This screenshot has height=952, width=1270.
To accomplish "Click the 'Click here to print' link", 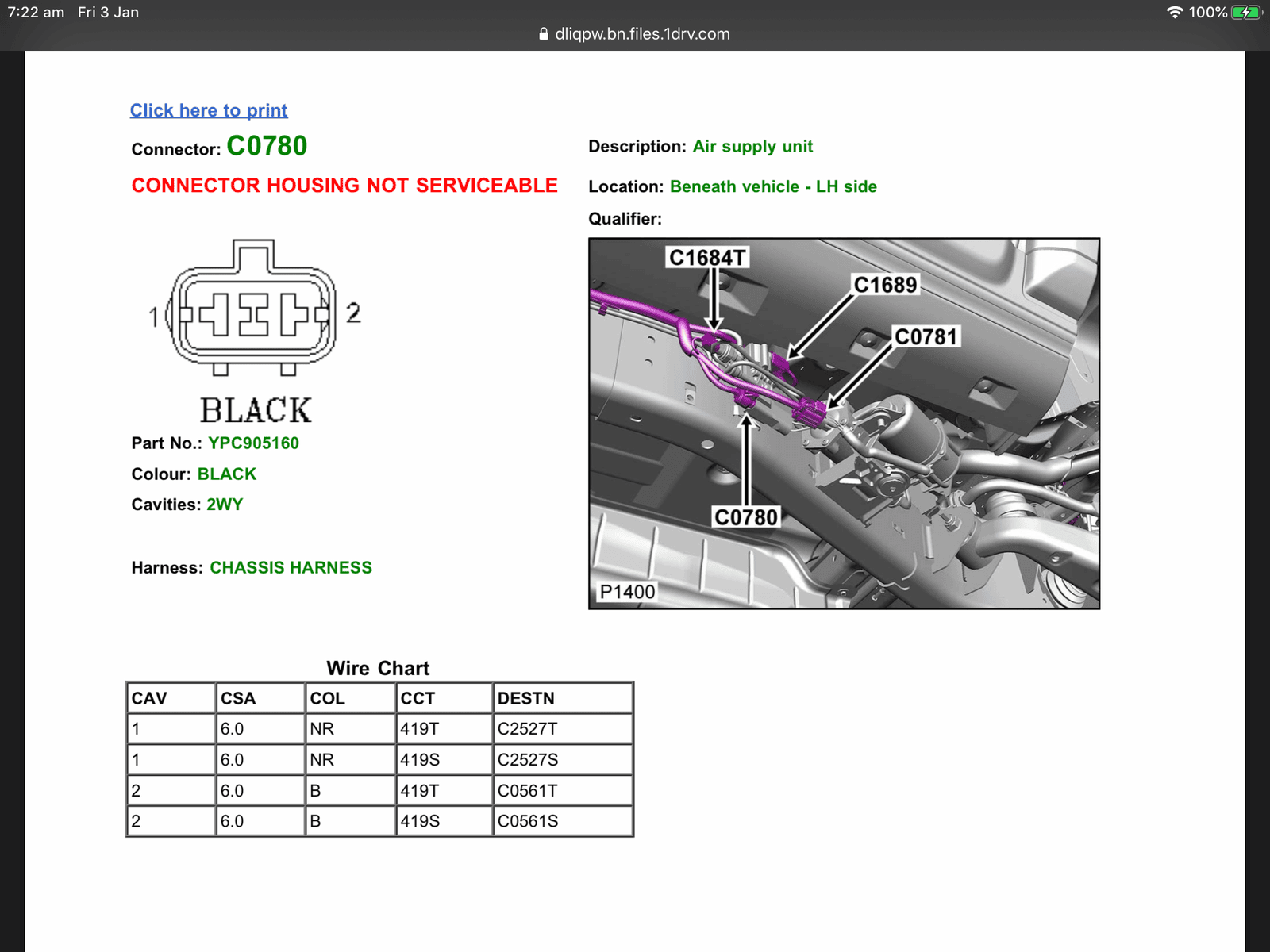I will tap(209, 110).
